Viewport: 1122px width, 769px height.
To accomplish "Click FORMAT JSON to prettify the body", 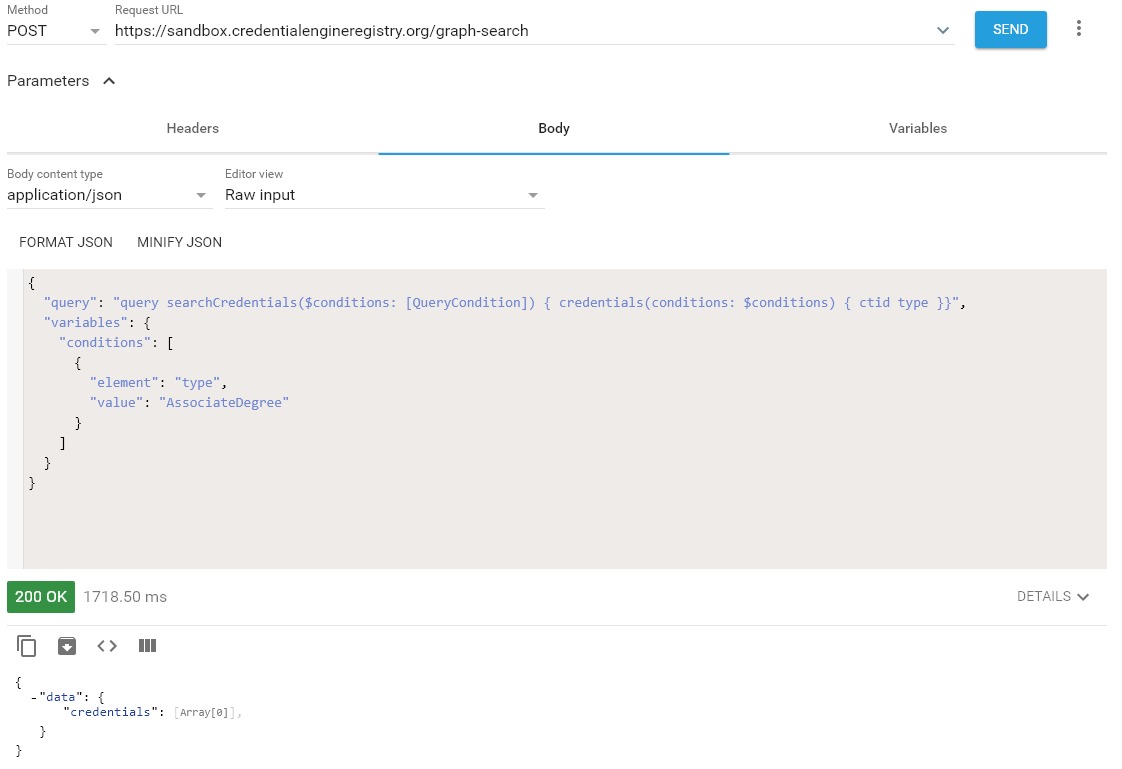I will pos(65,242).
